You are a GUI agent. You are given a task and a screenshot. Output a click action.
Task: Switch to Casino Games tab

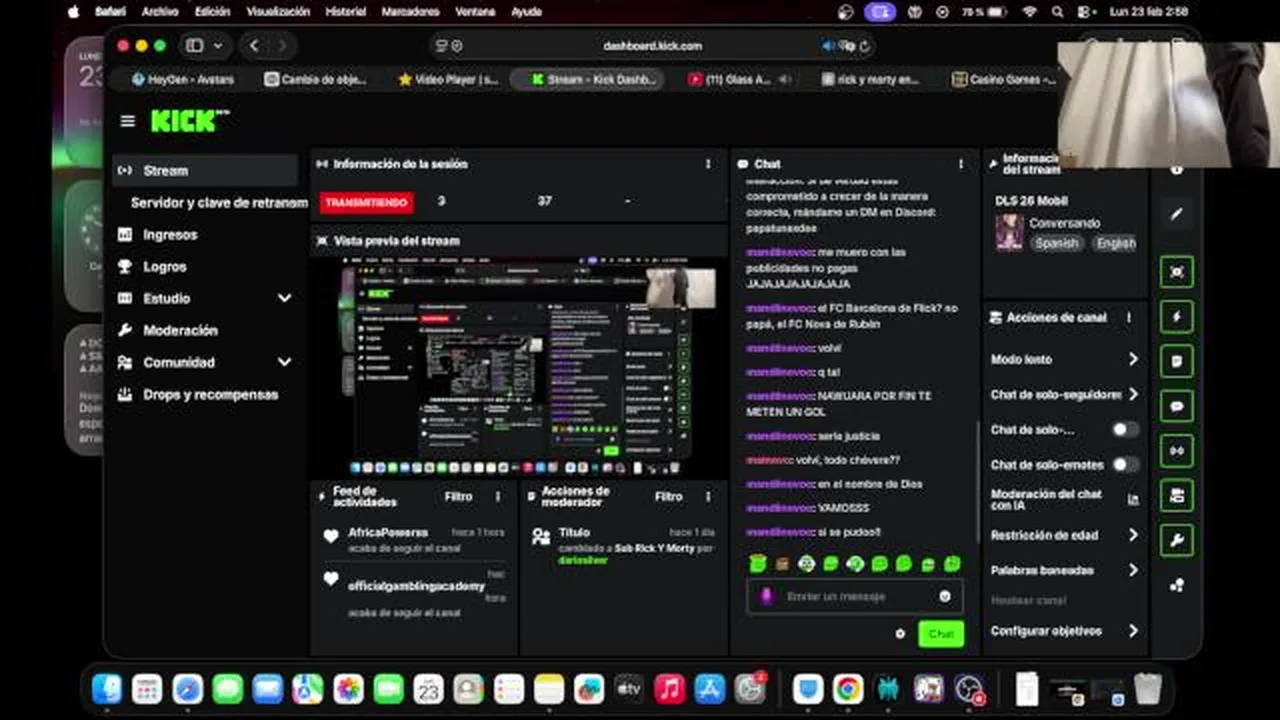pyautogui.click(x=1003, y=79)
